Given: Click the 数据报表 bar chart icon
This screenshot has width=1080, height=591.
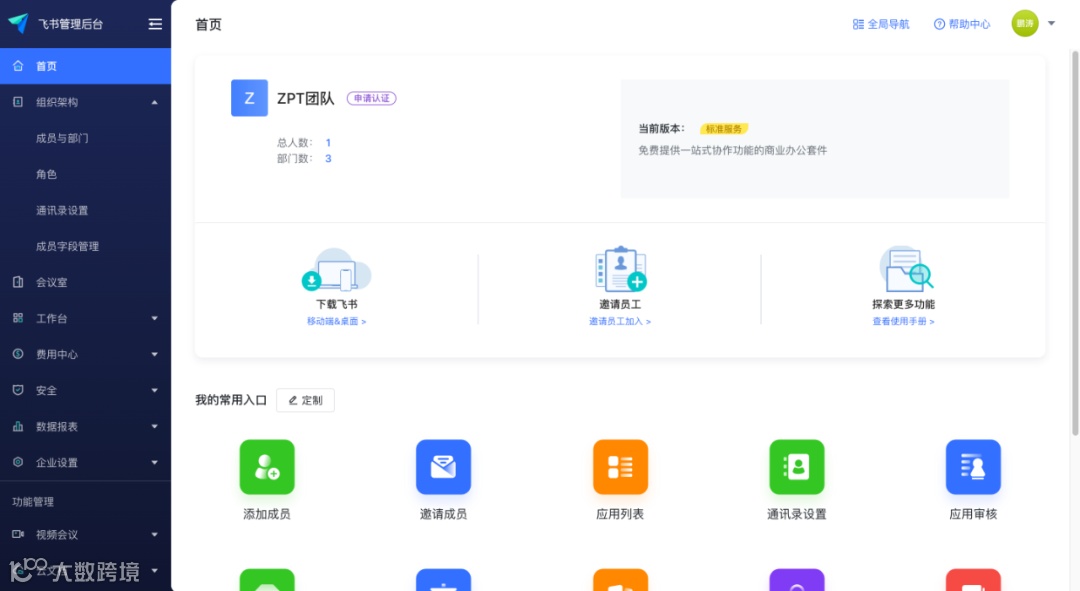Looking at the screenshot, I should coord(18,426).
